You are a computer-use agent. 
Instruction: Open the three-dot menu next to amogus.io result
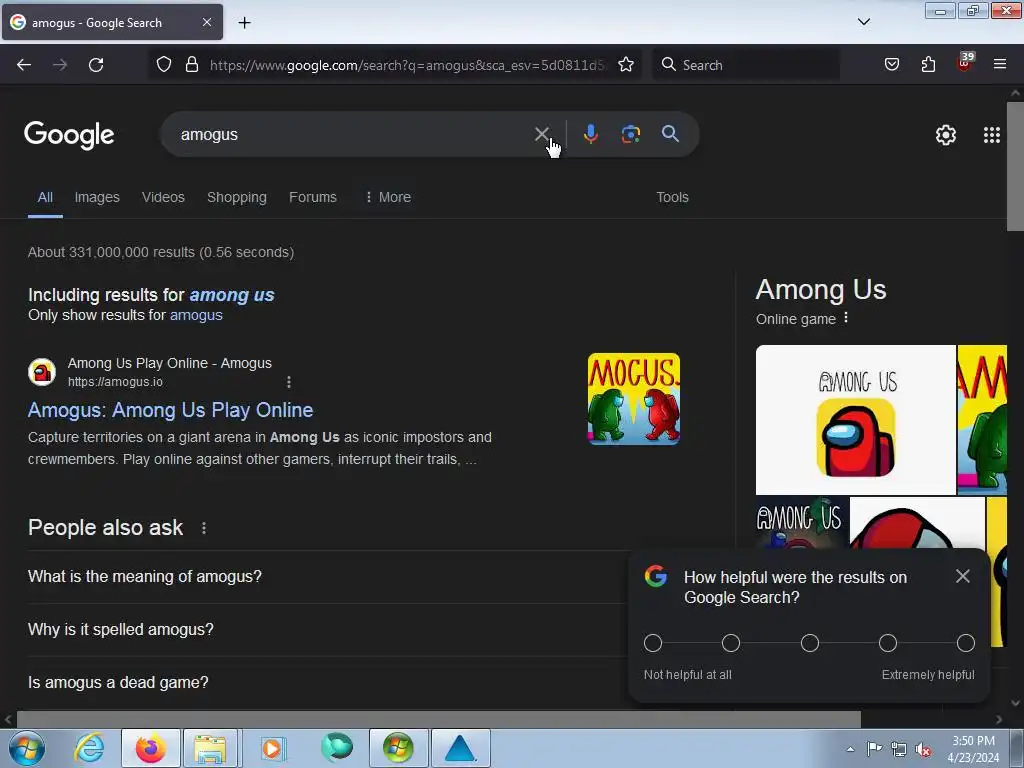click(x=289, y=382)
